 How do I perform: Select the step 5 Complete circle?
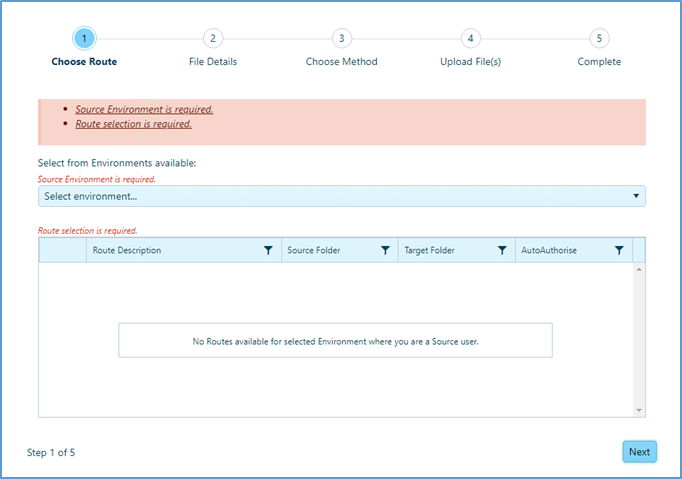[599, 38]
